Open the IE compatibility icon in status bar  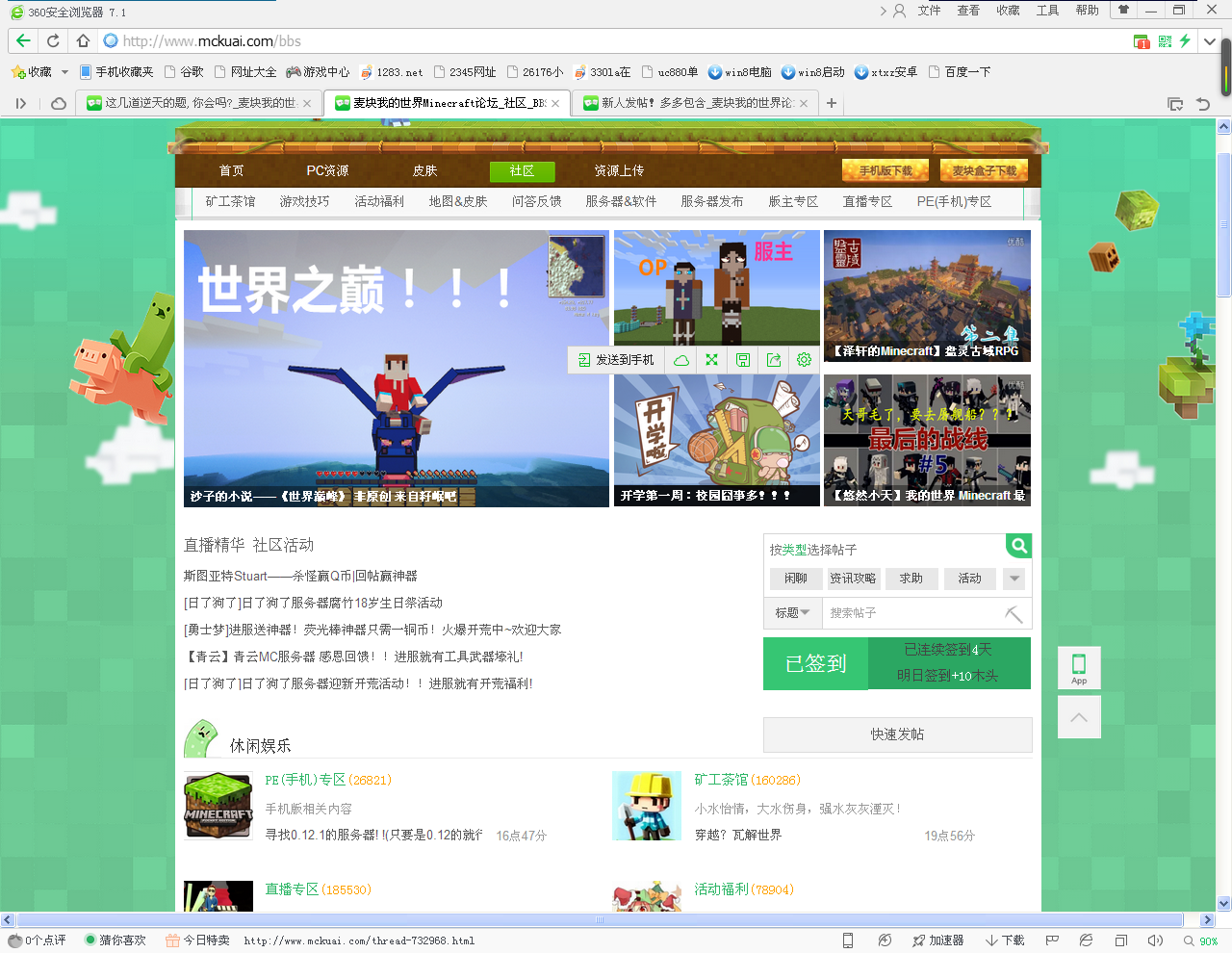[x=1086, y=940]
